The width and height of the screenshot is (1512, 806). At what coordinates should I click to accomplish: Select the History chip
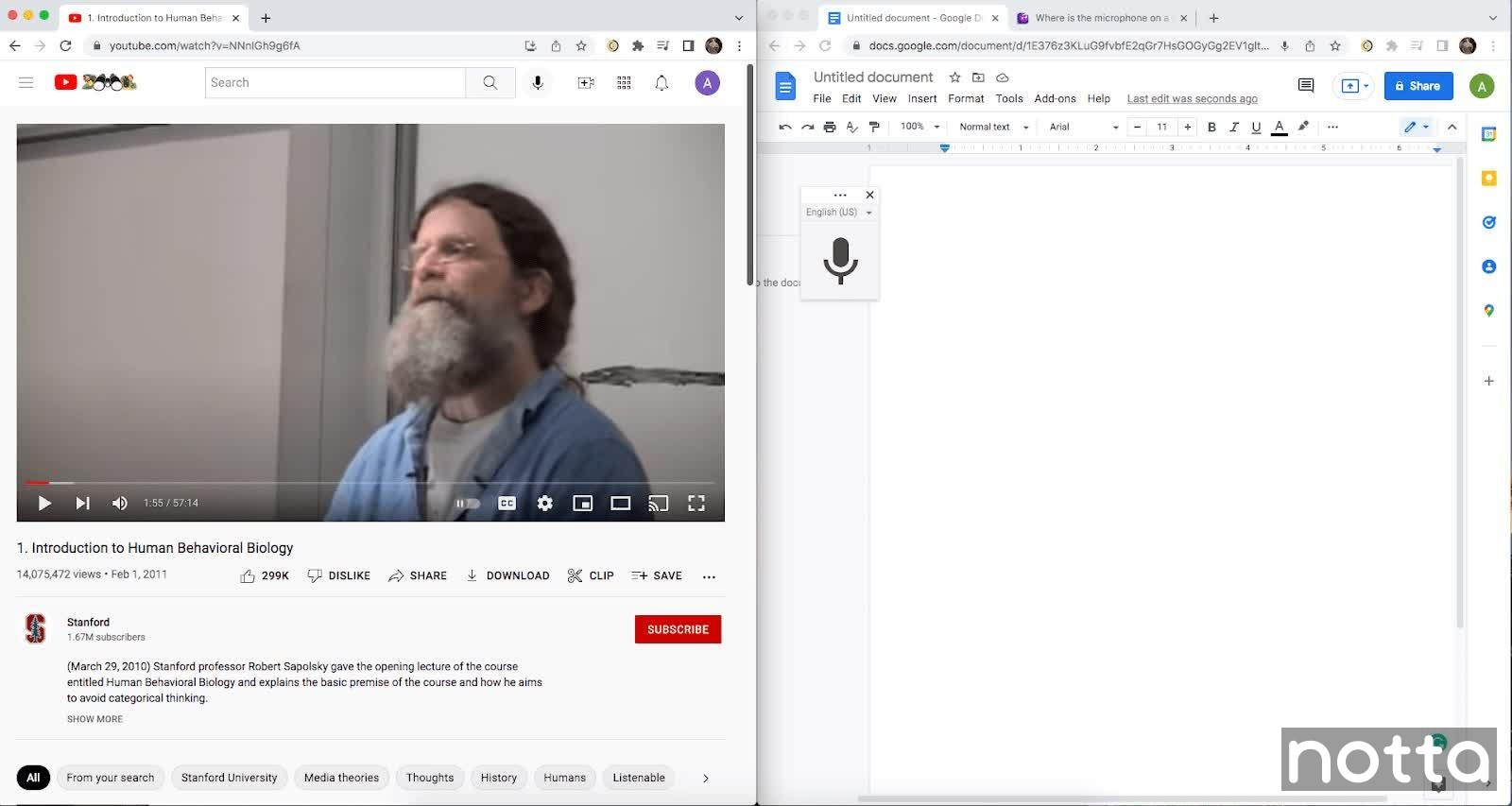coord(499,778)
